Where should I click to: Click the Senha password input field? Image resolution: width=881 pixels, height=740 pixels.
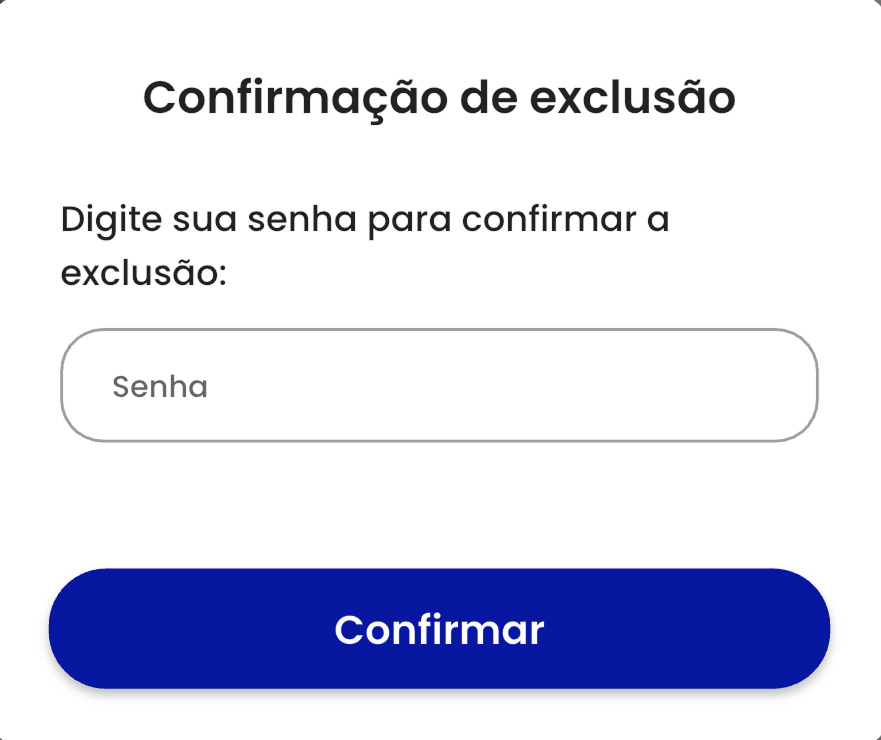(x=440, y=385)
